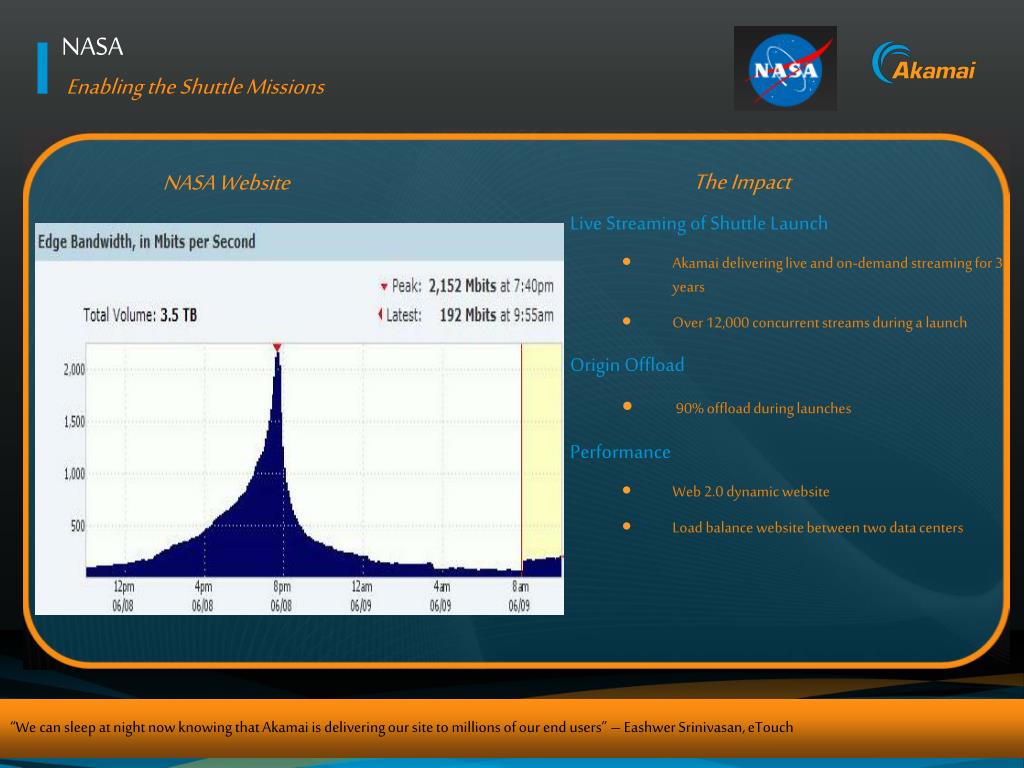Click the '4am 06/09' x-axis label
This screenshot has width=1024, height=768.
[441, 596]
